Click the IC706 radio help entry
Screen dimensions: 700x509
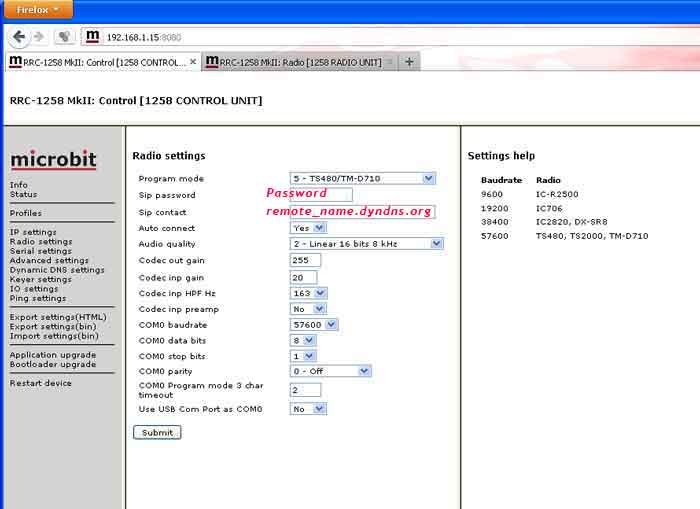pyautogui.click(x=549, y=209)
